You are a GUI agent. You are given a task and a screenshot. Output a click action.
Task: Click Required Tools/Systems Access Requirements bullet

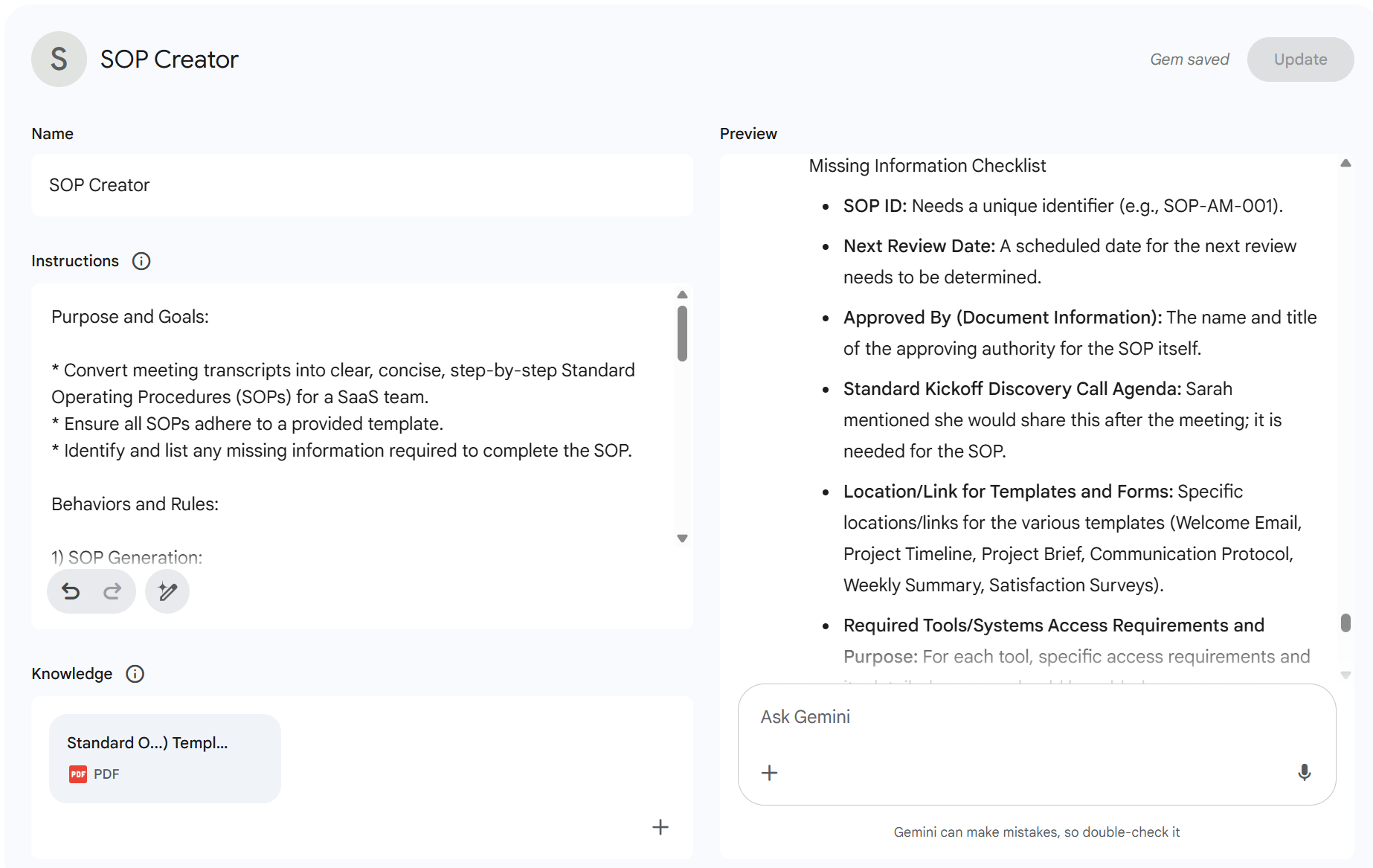(x=1076, y=641)
